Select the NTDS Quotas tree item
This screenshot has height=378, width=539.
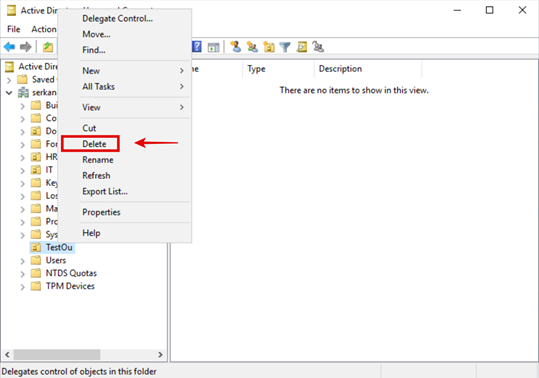[72, 273]
